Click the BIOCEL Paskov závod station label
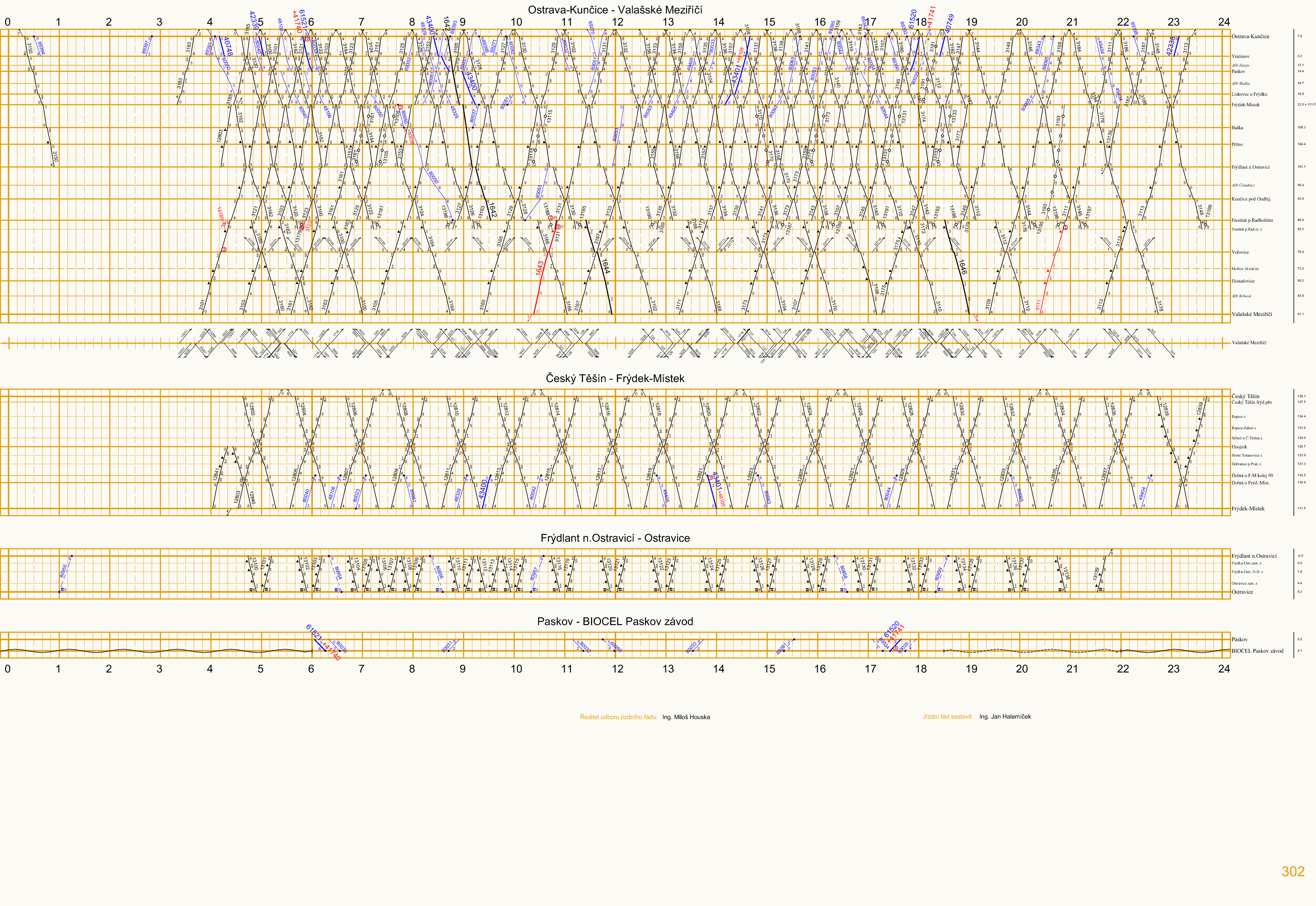 coord(1257,651)
